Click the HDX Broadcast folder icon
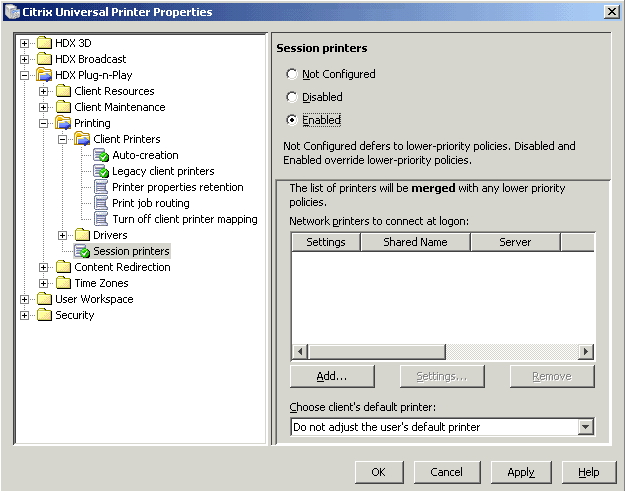This screenshot has width=625, height=491. click(44, 59)
